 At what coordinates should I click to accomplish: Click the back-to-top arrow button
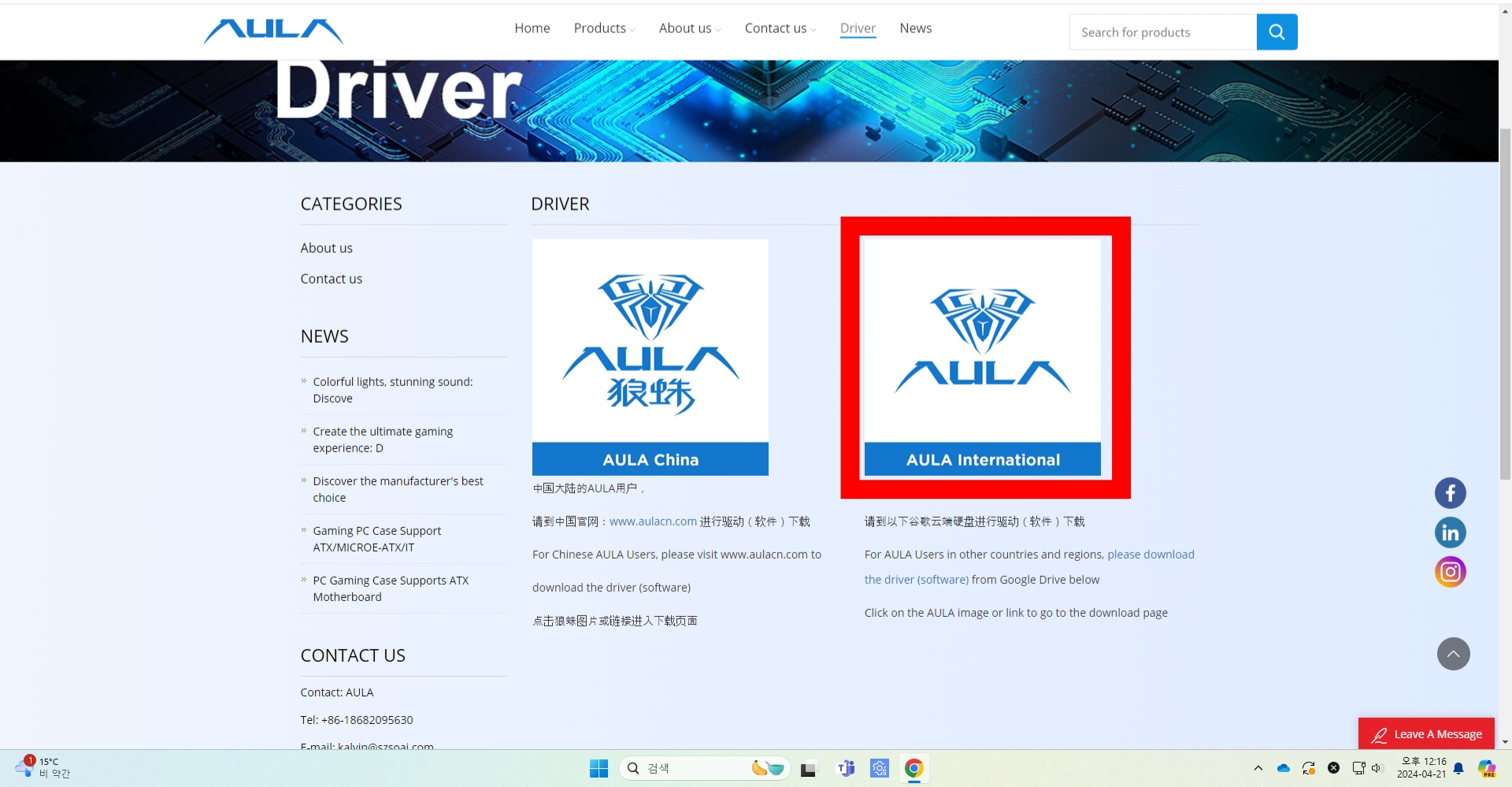[1453, 654]
